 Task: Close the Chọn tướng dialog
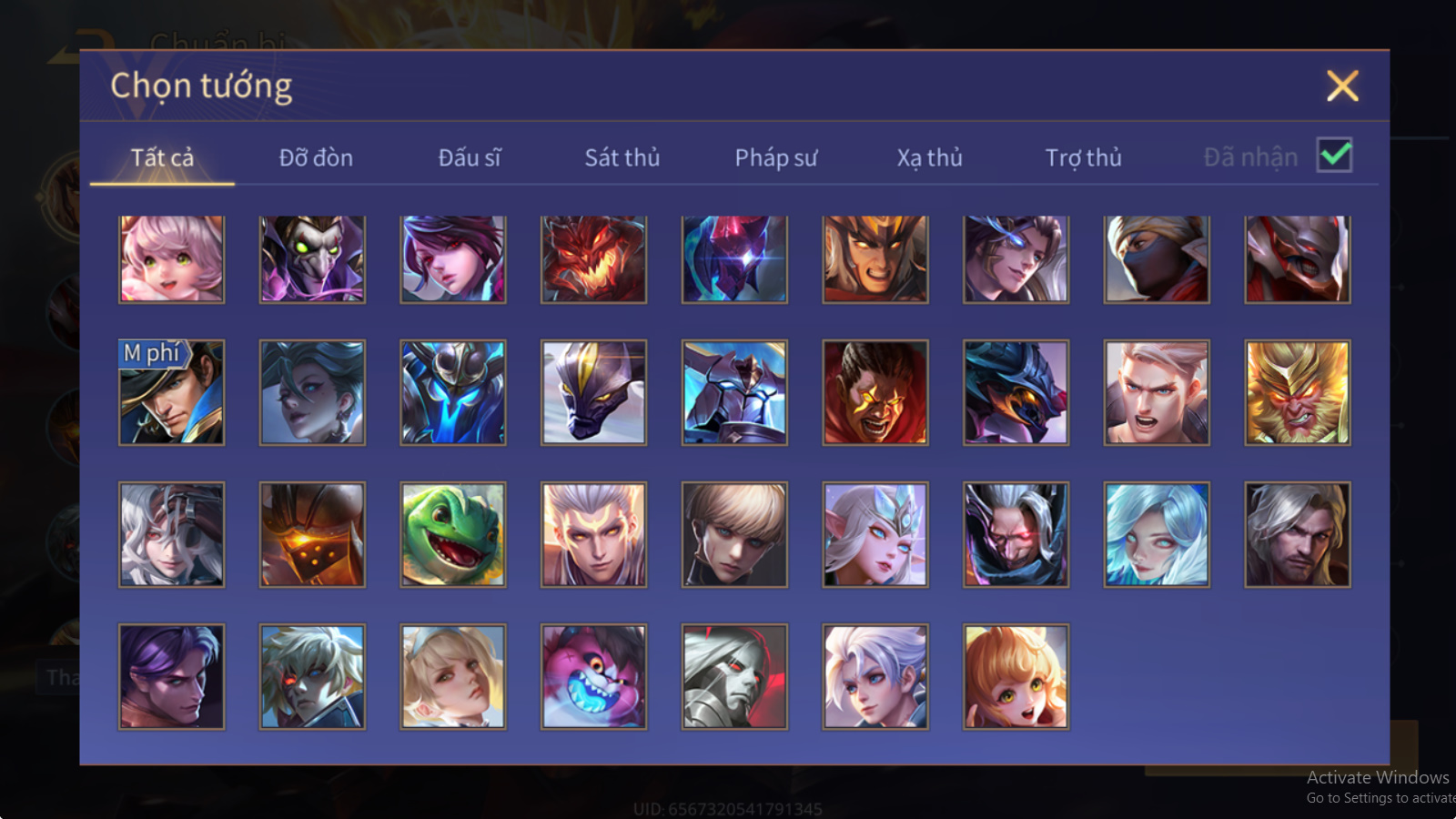(1342, 86)
